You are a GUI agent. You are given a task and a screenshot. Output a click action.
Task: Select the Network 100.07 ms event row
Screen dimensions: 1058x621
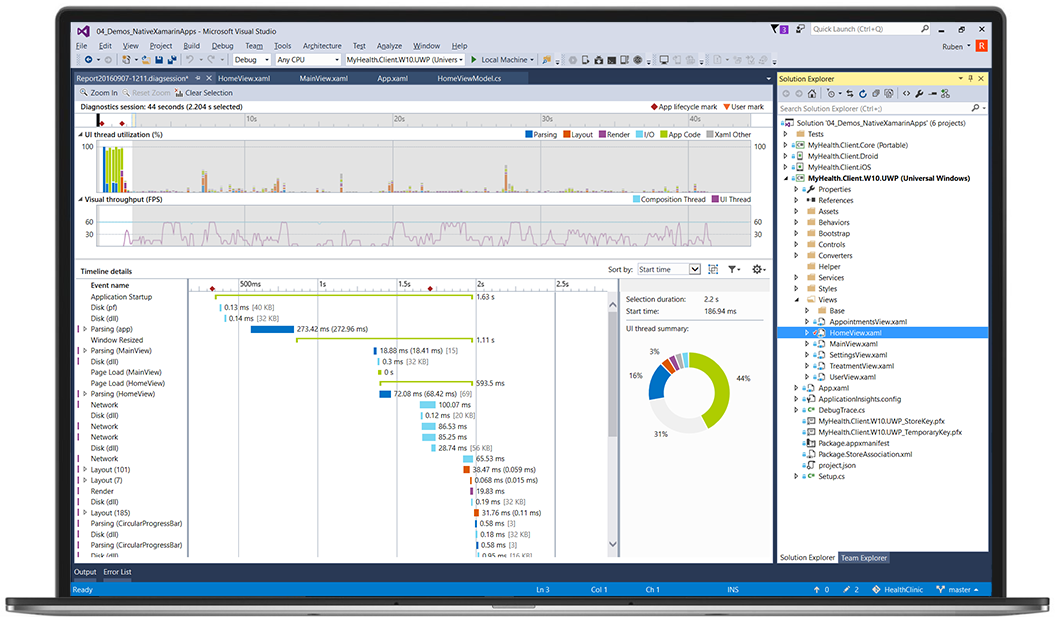point(104,405)
